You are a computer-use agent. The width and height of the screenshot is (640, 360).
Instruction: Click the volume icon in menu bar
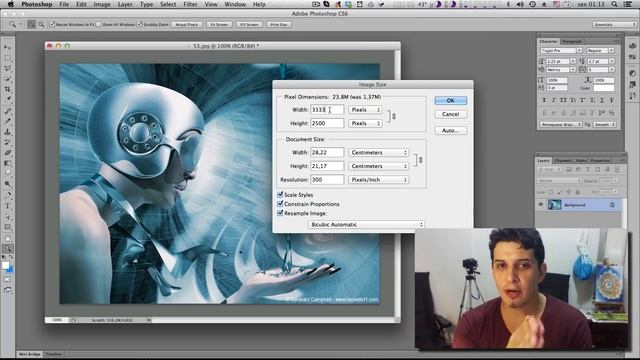pos(520,4)
